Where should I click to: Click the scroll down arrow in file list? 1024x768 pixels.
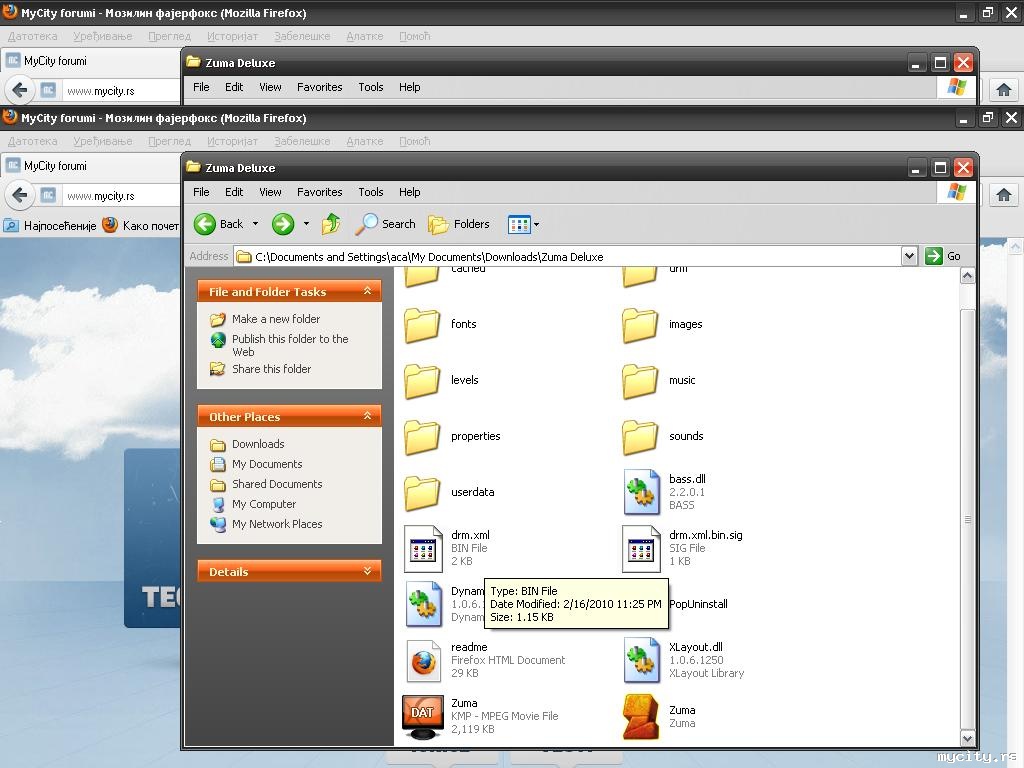click(x=967, y=738)
